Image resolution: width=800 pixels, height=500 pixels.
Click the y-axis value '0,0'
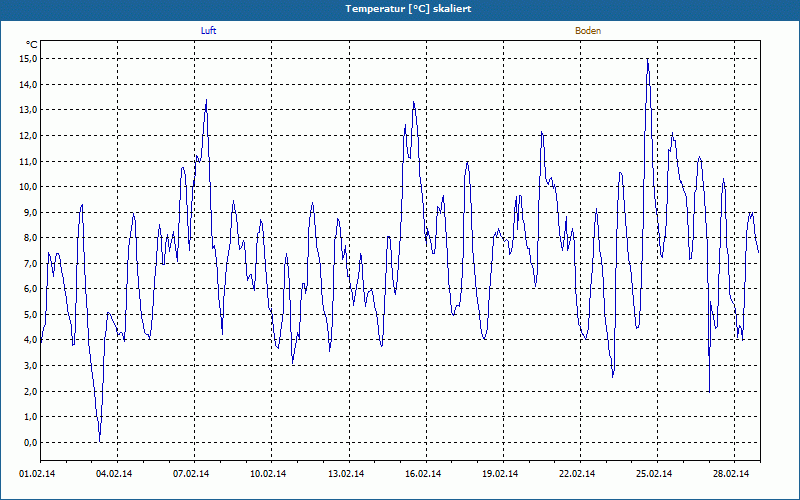(30, 442)
